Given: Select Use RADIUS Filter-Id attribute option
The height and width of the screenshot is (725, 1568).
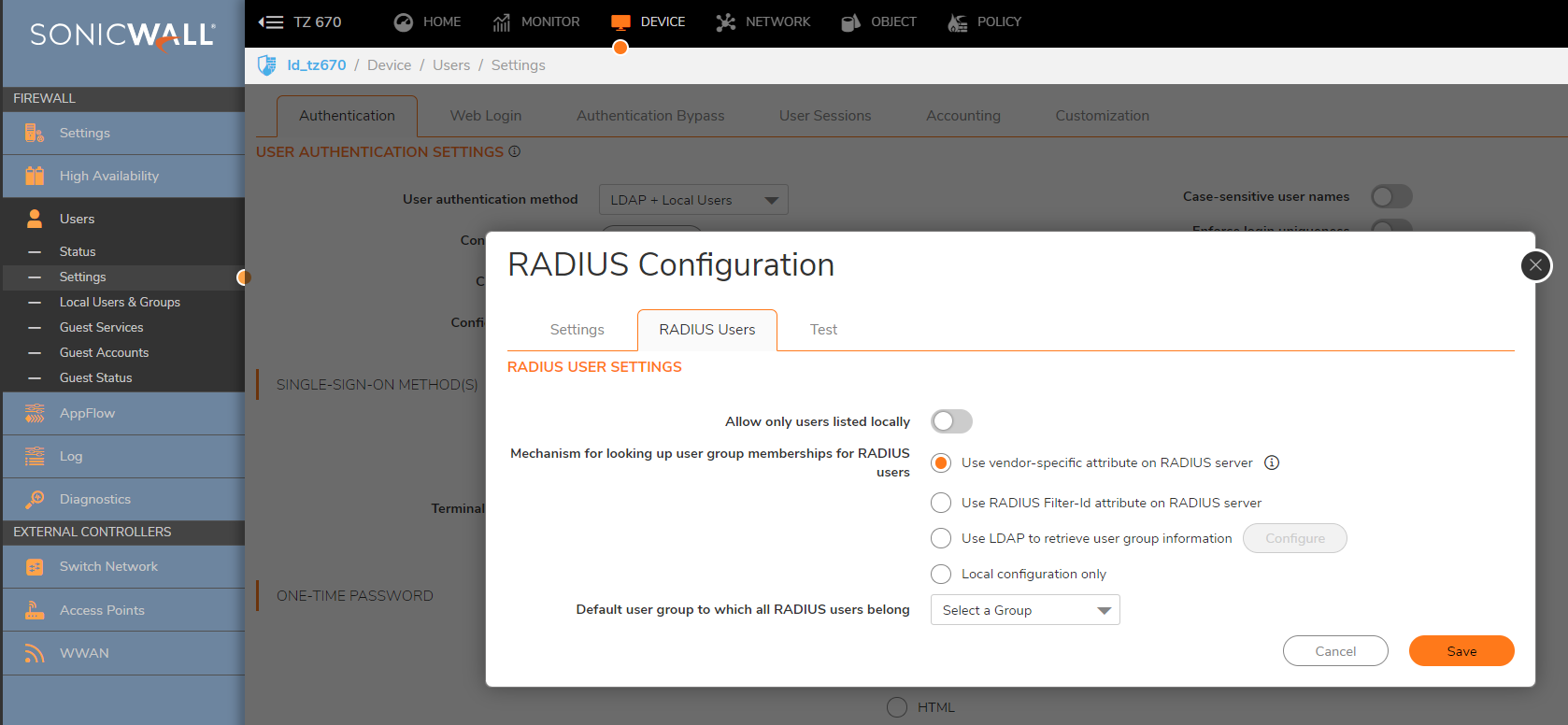Looking at the screenshot, I should (x=941, y=503).
